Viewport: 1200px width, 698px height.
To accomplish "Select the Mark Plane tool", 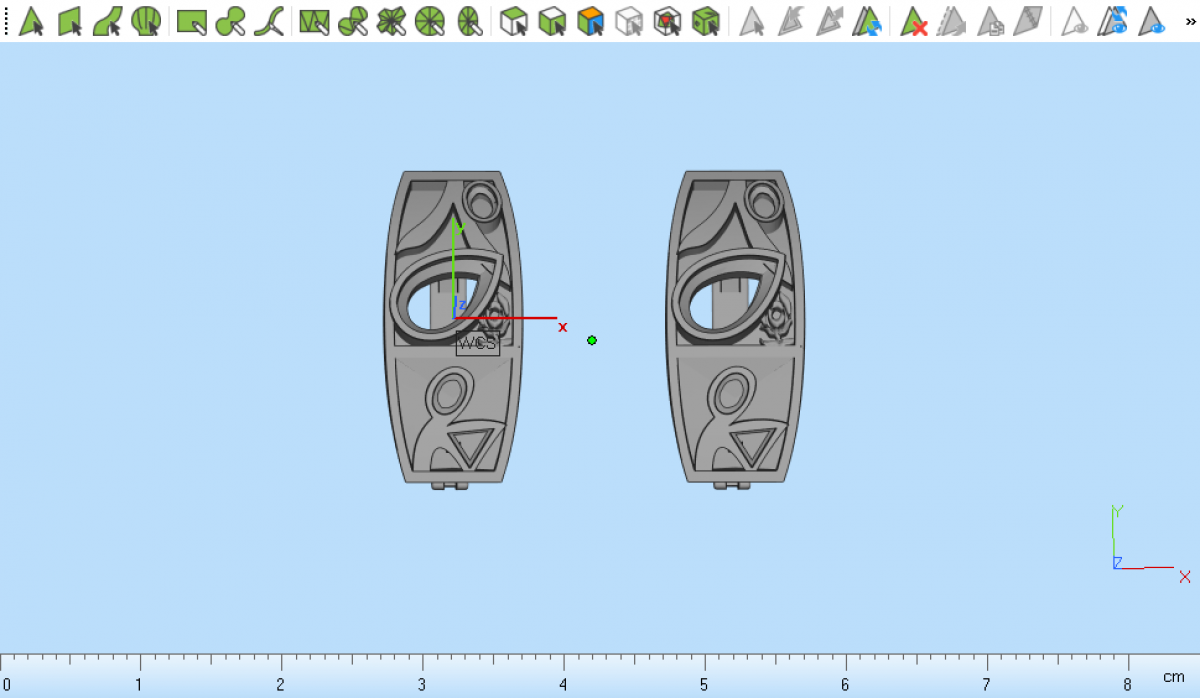I will (x=69, y=20).
